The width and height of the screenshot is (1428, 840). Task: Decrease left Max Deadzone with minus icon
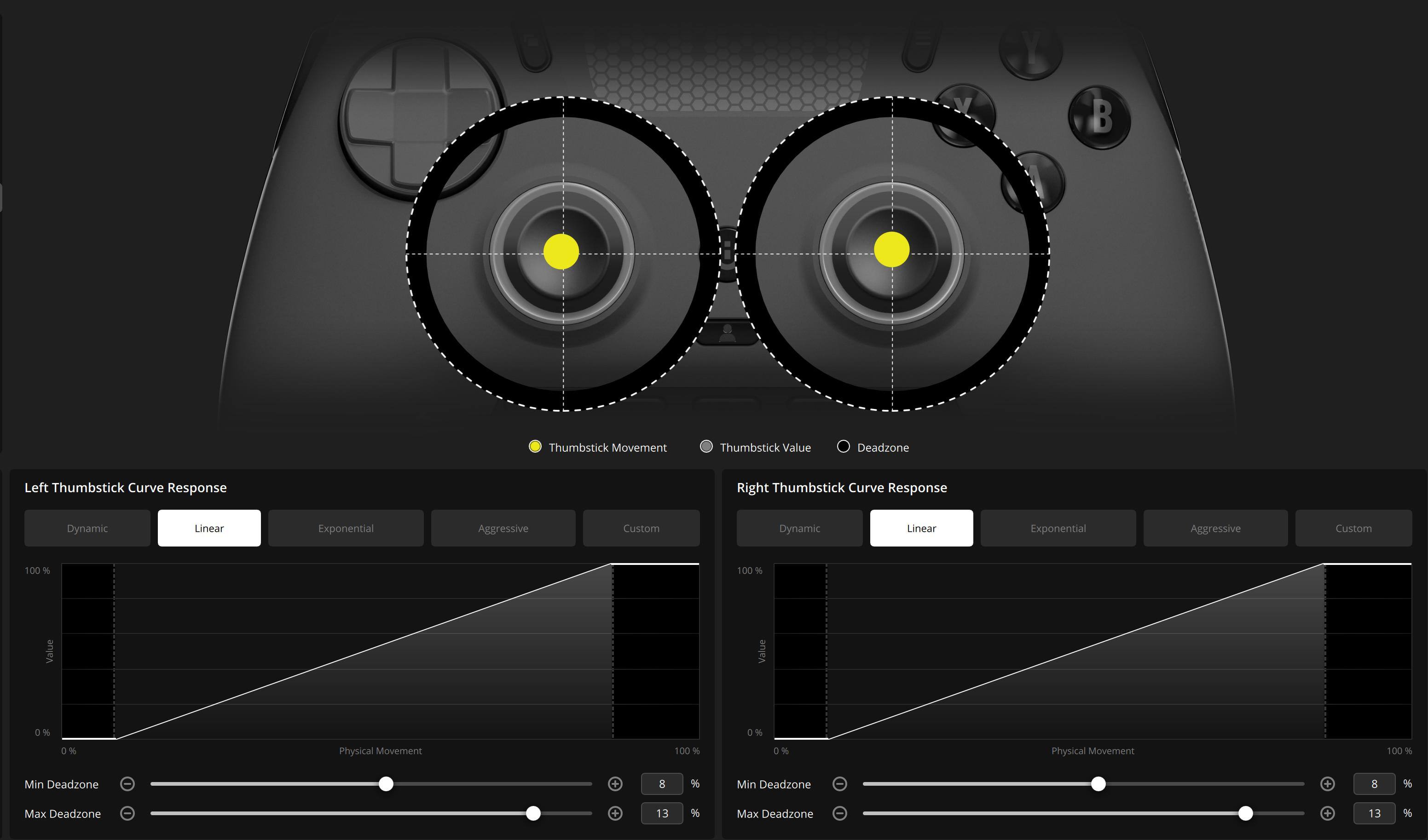pos(127,813)
